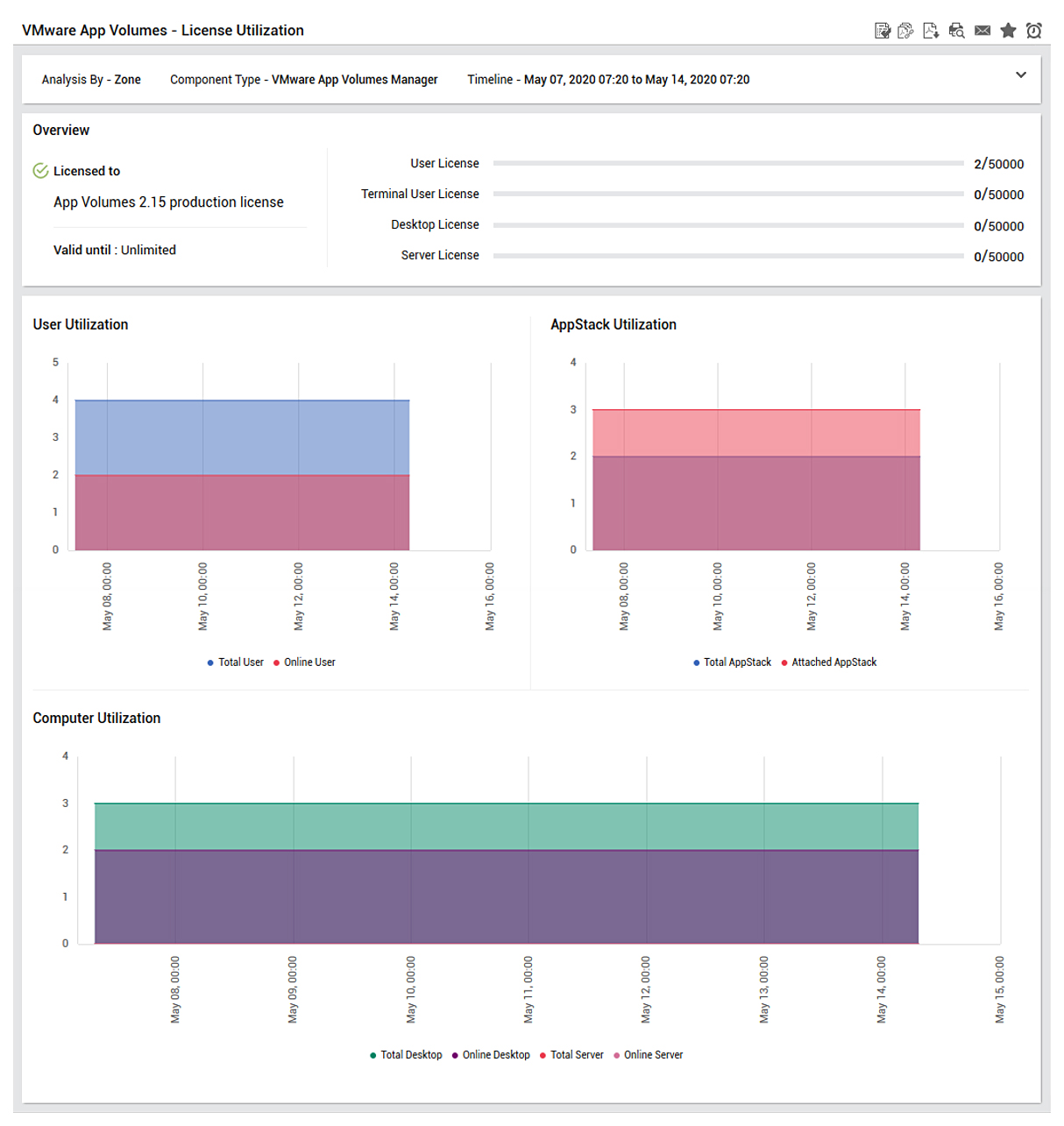This screenshot has width=1064, height=1126.
Task: Click the Overview section heading
Action: coord(61,130)
